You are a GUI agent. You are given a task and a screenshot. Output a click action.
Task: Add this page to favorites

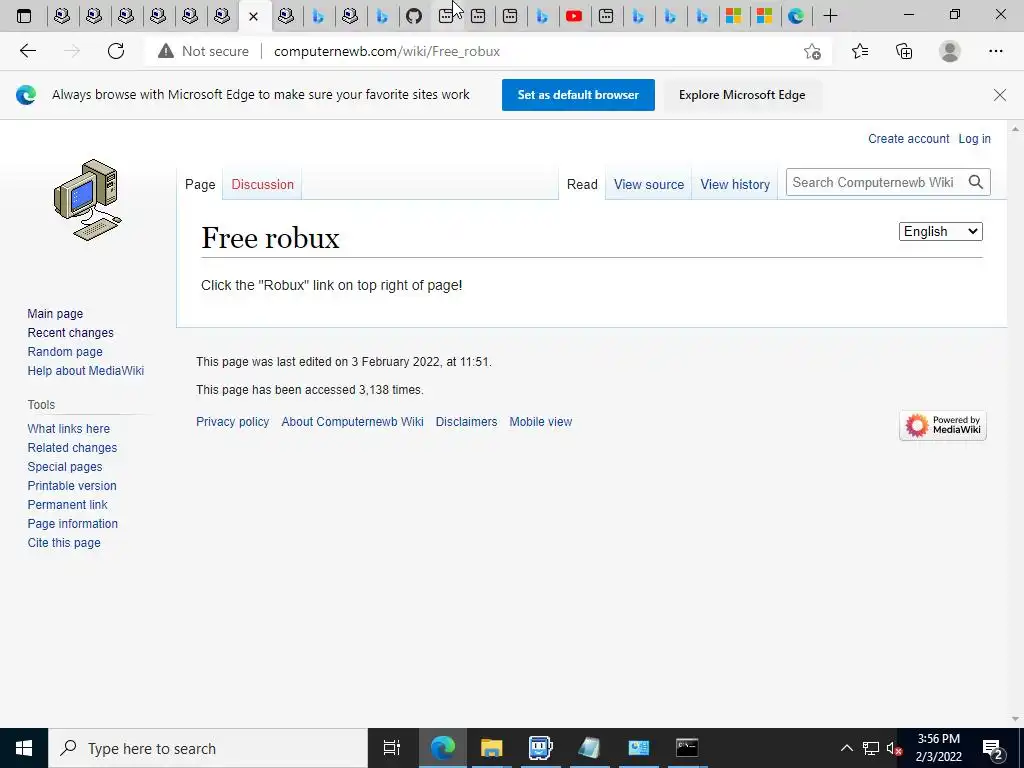pos(812,51)
